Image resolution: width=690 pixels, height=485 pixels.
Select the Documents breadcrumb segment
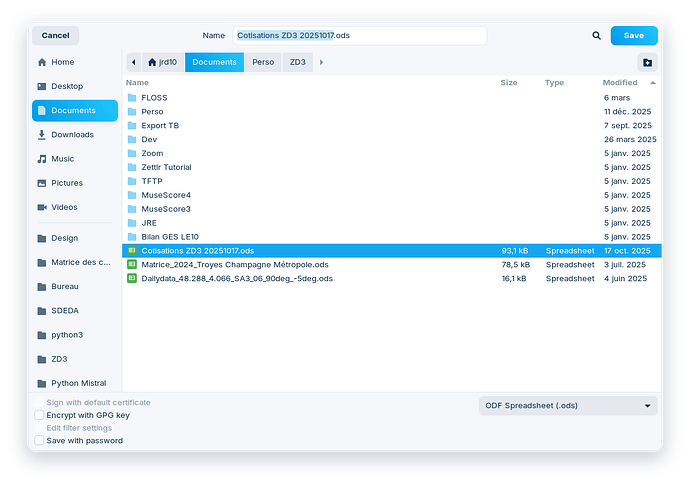point(214,62)
